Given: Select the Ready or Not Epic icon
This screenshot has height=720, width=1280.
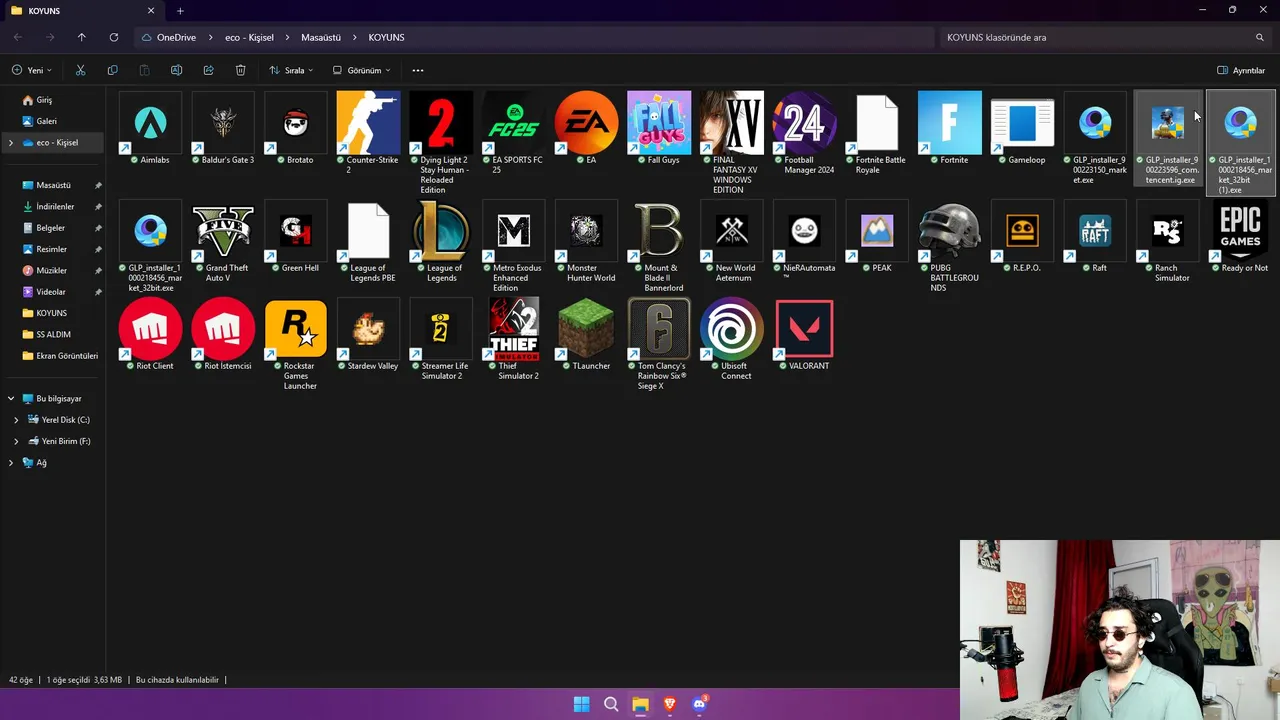Looking at the screenshot, I should point(1240,231).
